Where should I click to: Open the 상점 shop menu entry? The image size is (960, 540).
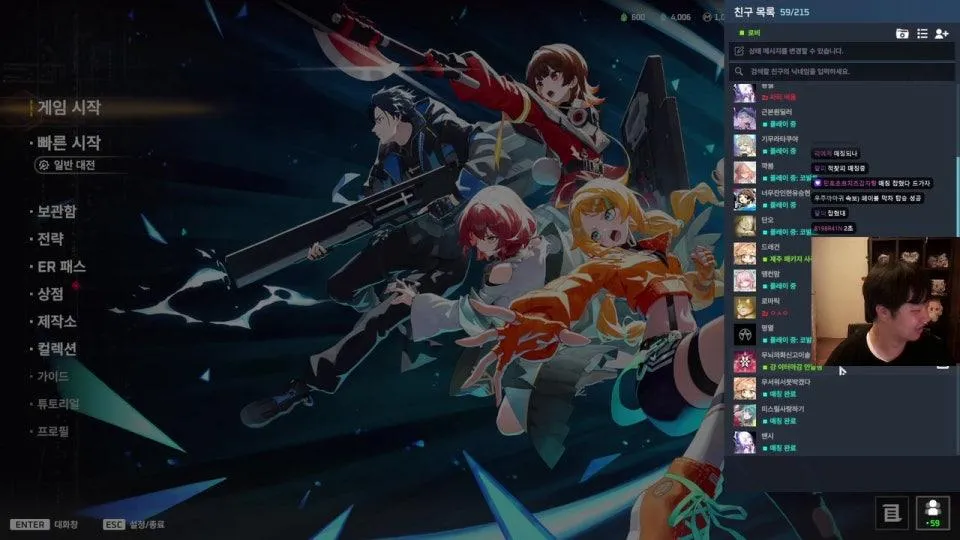pyautogui.click(x=50, y=294)
